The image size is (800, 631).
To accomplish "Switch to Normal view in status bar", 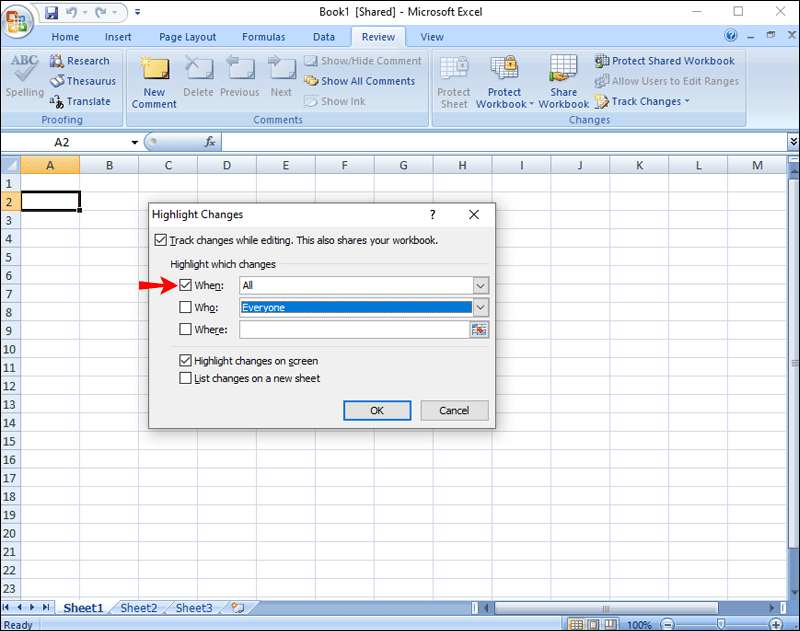I will point(577,624).
